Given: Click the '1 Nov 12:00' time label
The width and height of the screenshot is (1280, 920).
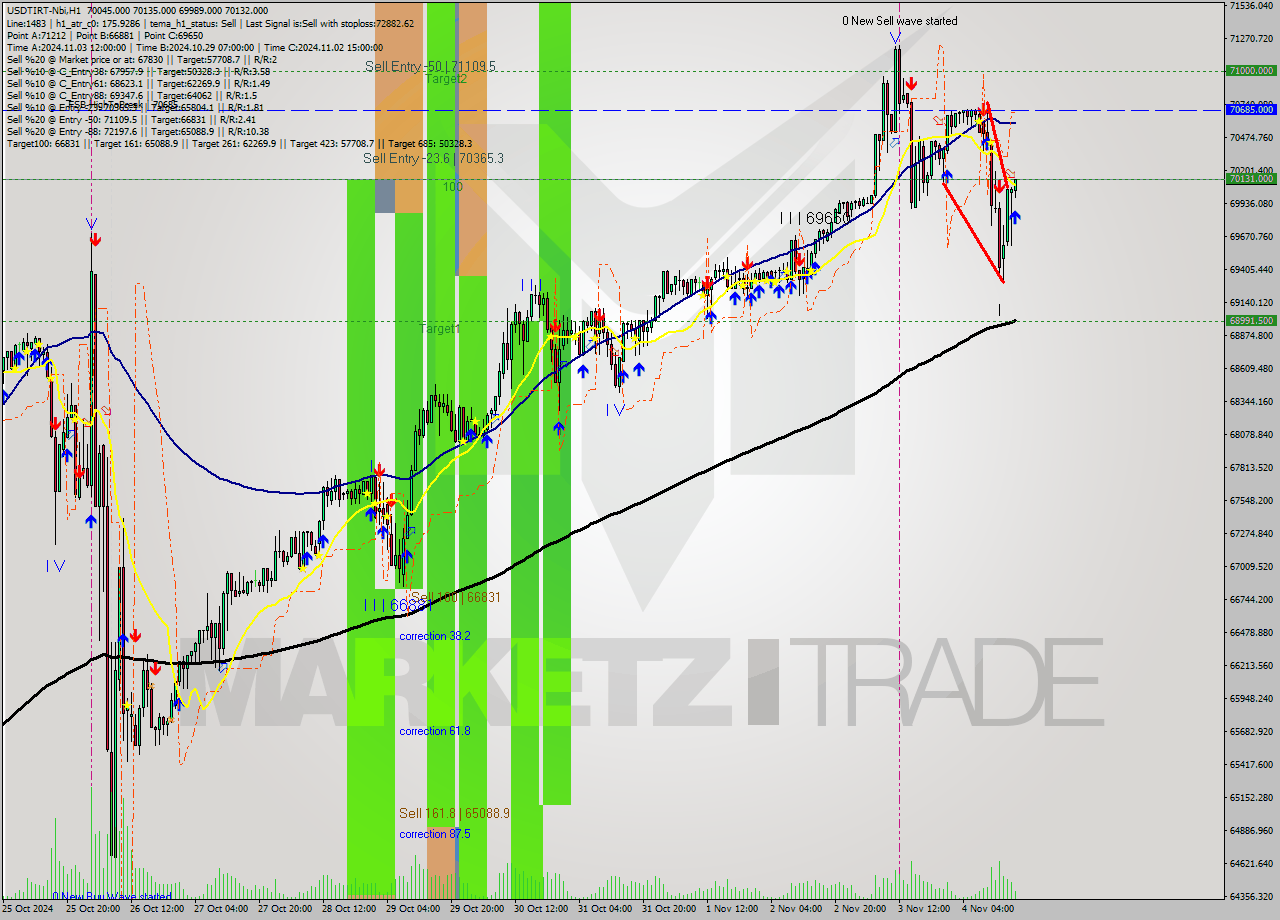Looking at the screenshot, I should click(732, 909).
